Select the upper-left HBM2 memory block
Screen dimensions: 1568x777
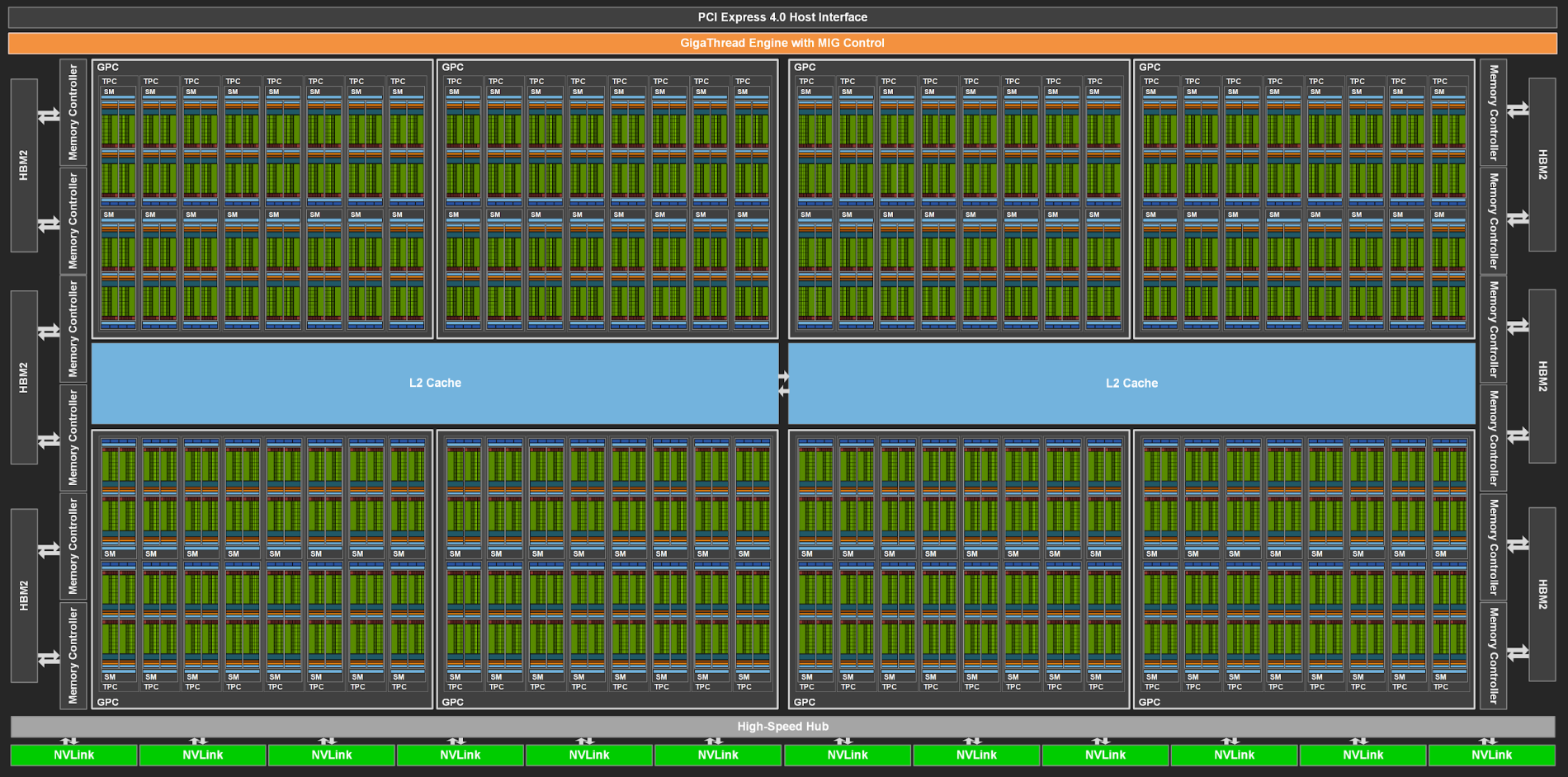[24, 165]
